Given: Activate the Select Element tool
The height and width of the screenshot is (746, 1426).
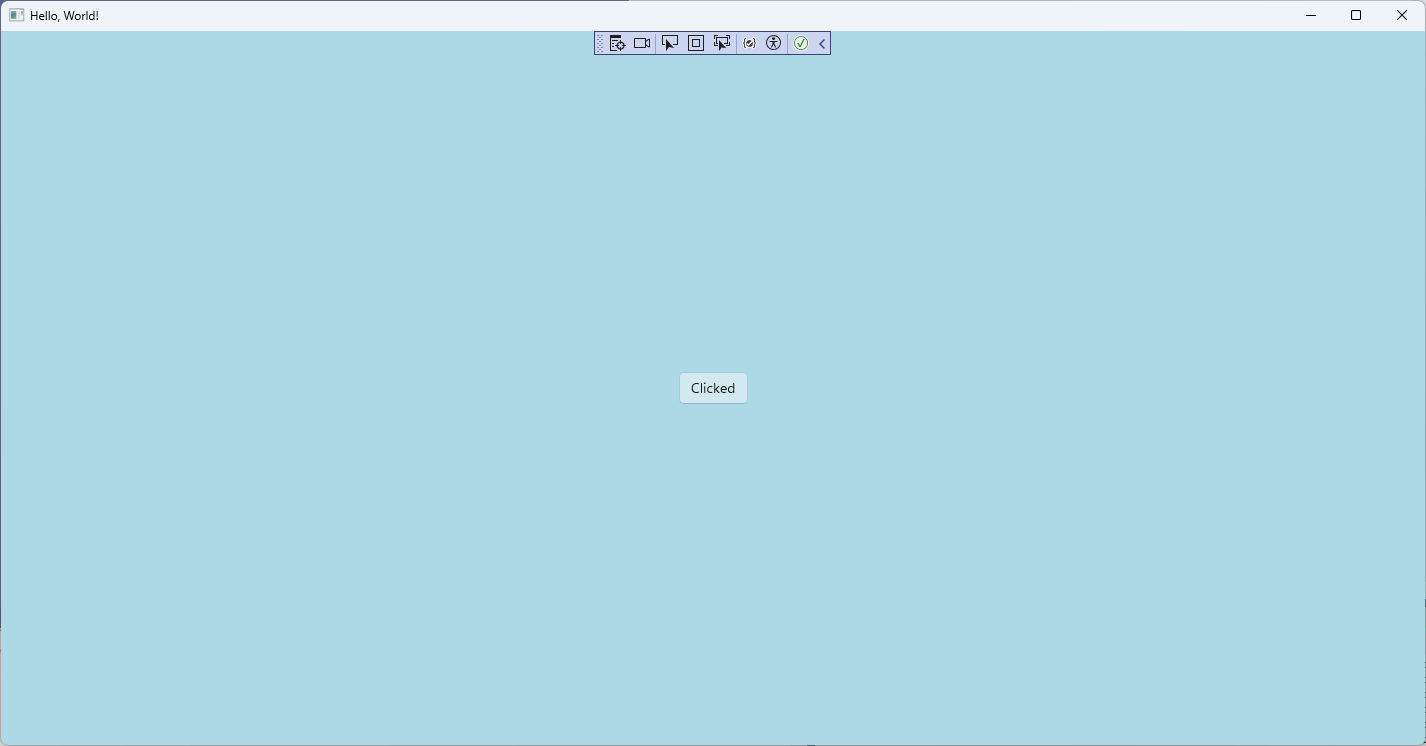Looking at the screenshot, I should click(x=670, y=43).
